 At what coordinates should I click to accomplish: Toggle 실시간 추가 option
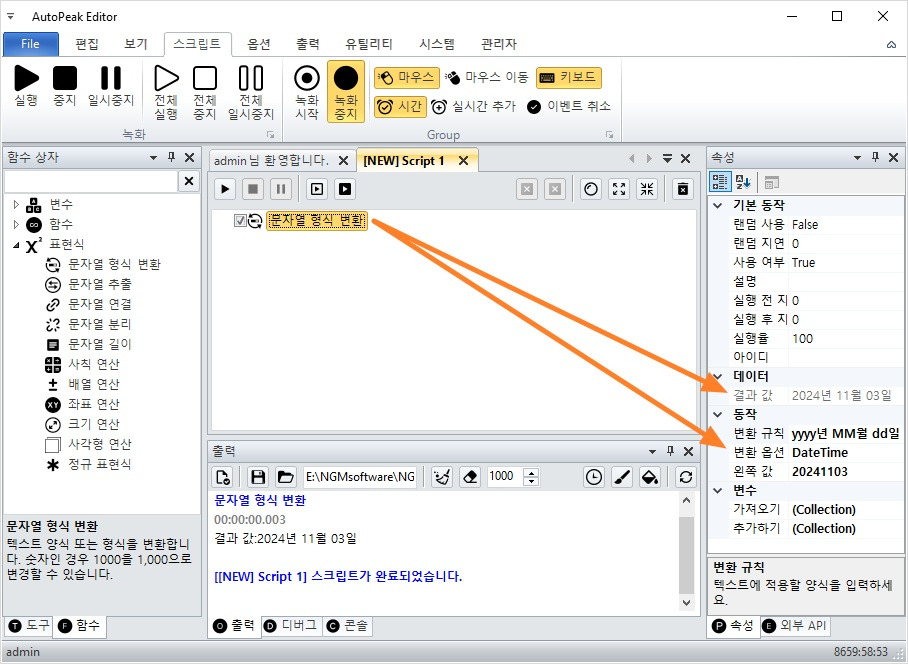473,107
